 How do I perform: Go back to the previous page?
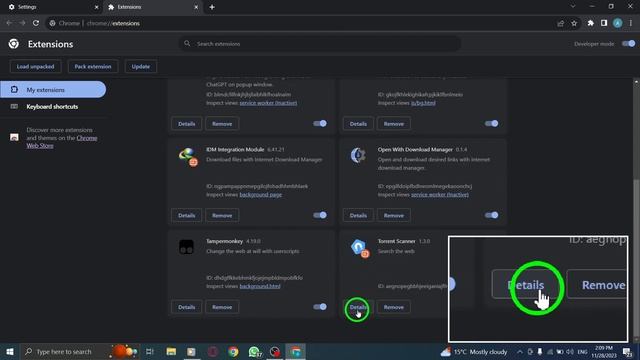click(x=9, y=23)
